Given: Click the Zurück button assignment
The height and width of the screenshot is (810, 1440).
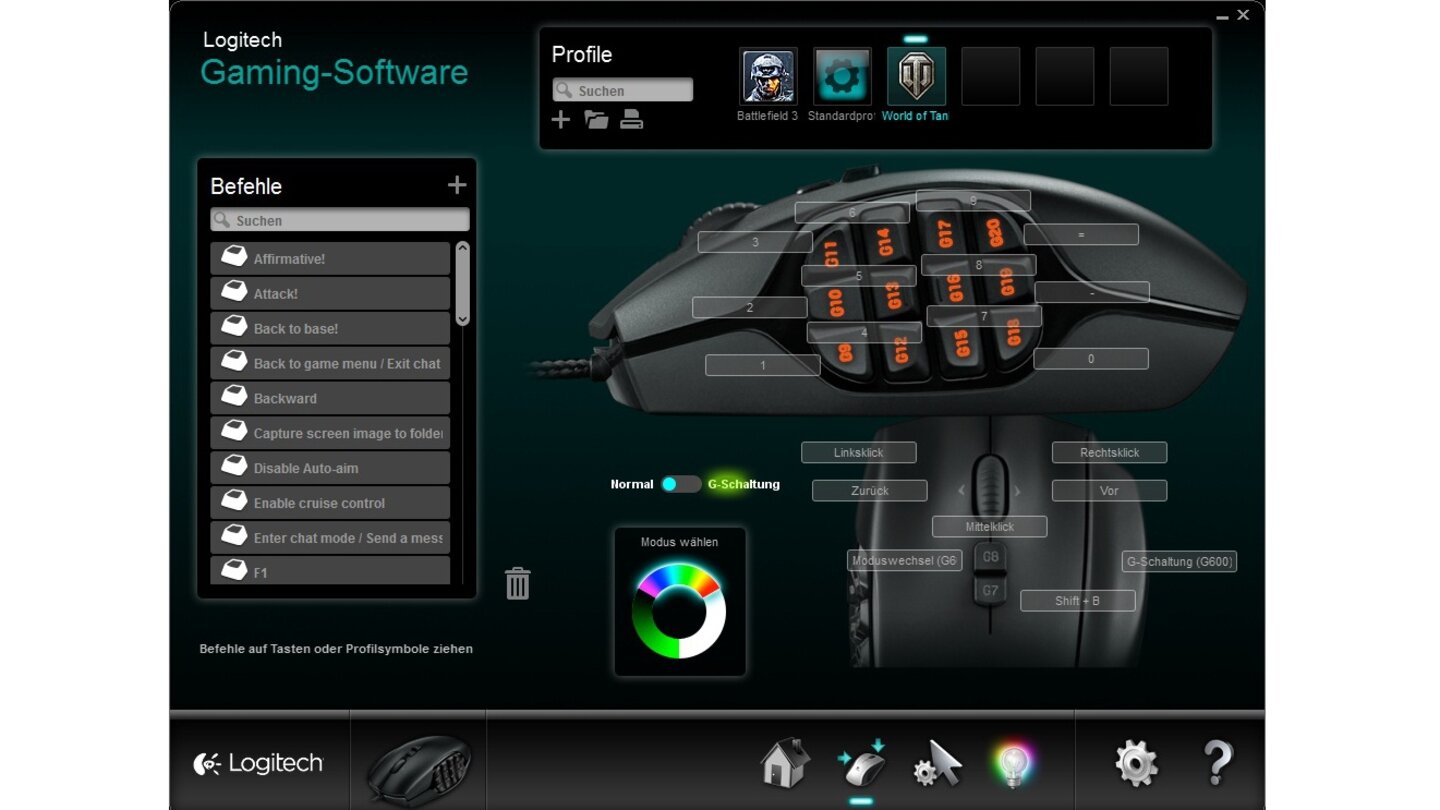Looking at the screenshot, I should 869,491.
